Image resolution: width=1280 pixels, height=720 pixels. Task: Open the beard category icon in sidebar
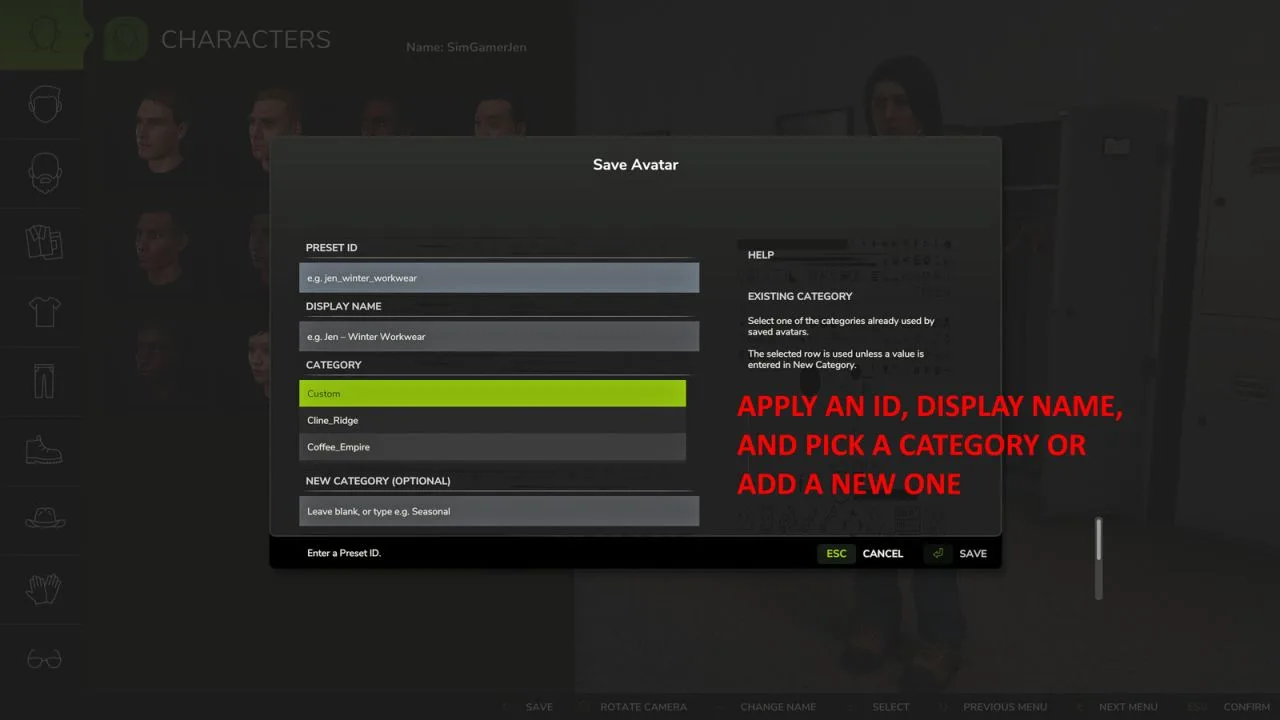coord(44,173)
